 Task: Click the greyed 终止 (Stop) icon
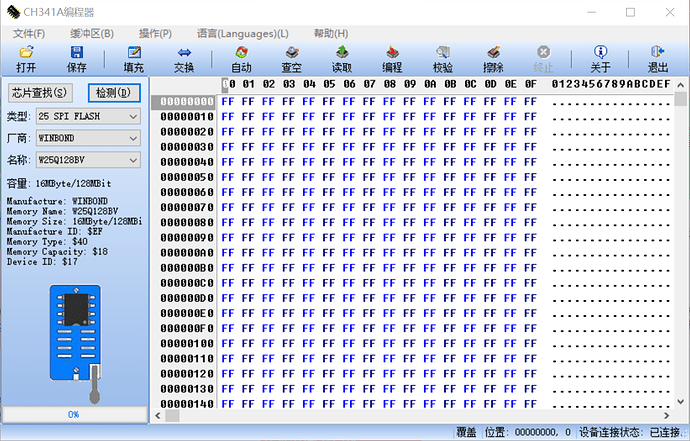543,59
